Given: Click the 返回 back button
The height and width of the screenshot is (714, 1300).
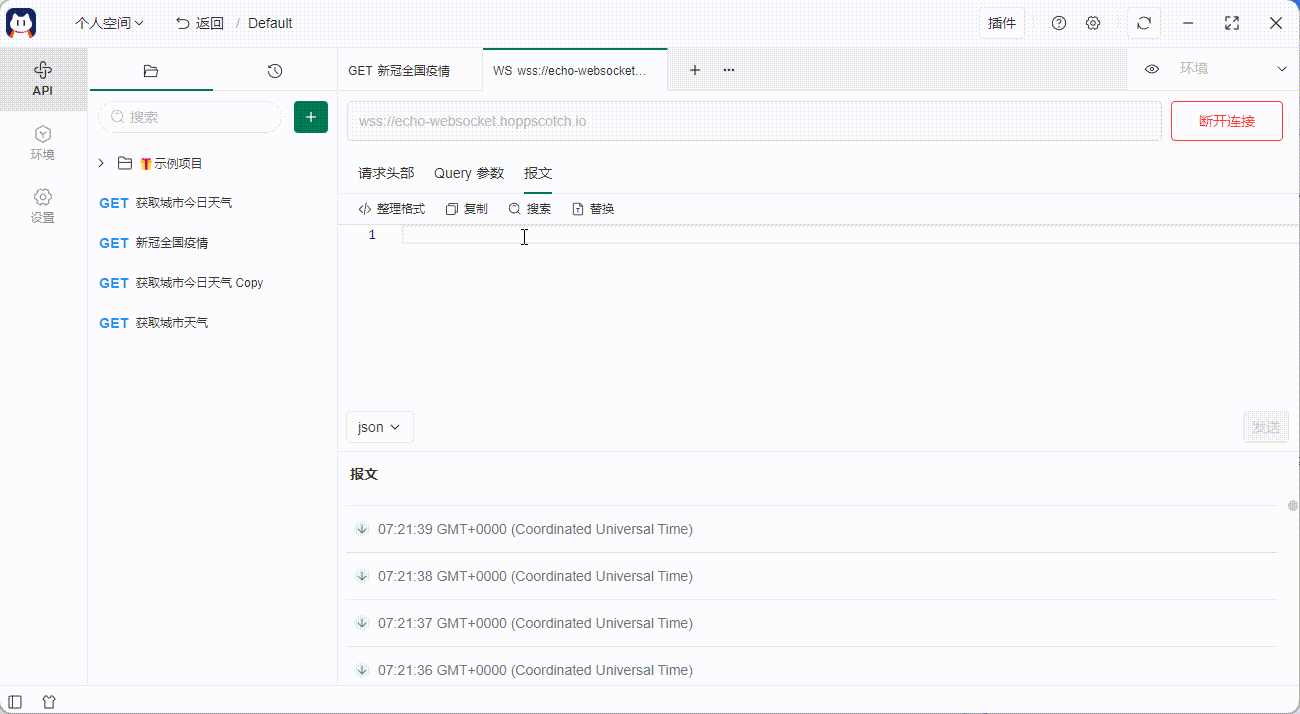Looking at the screenshot, I should click(x=199, y=23).
